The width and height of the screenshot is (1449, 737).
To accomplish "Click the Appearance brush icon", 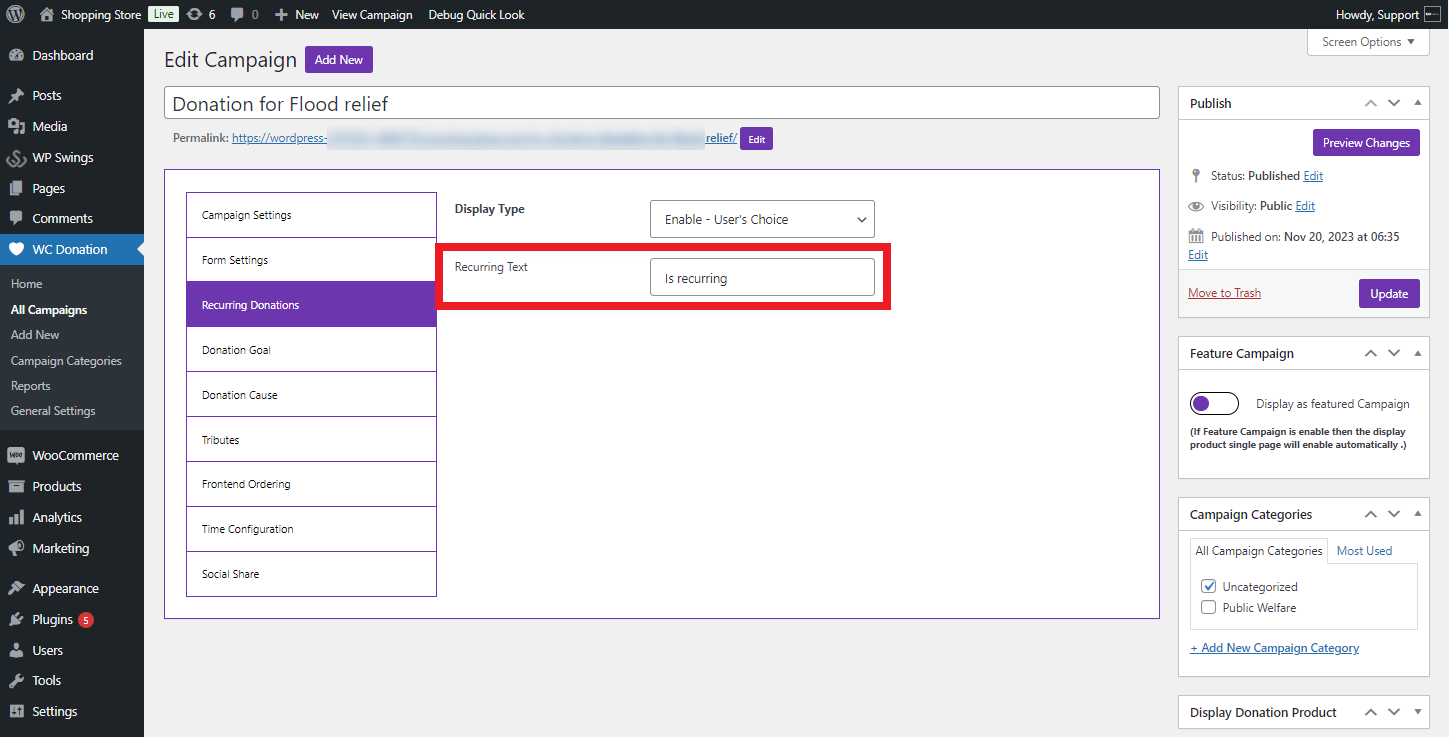I will pyautogui.click(x=16, y=589).
